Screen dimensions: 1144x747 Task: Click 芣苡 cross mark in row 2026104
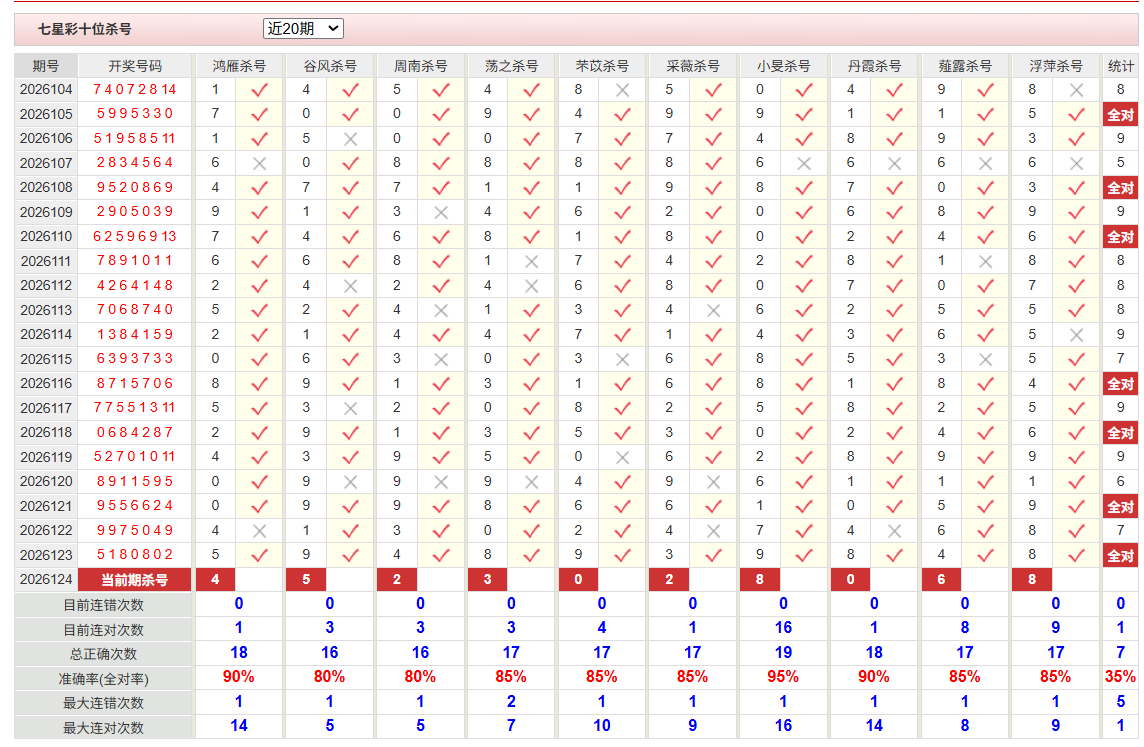[622, 90]
